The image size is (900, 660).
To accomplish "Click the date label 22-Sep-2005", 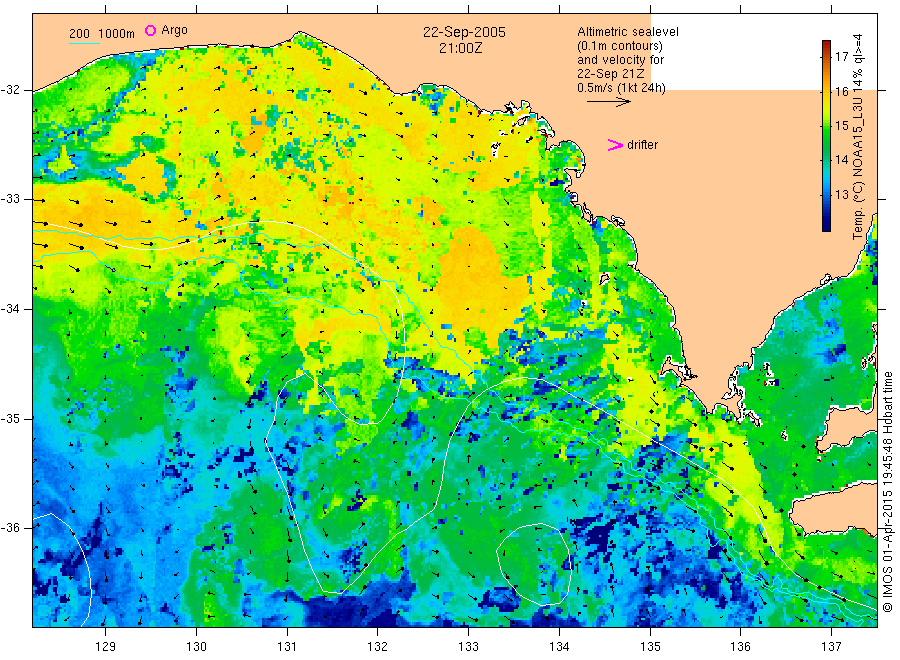I will pos(464,32).
